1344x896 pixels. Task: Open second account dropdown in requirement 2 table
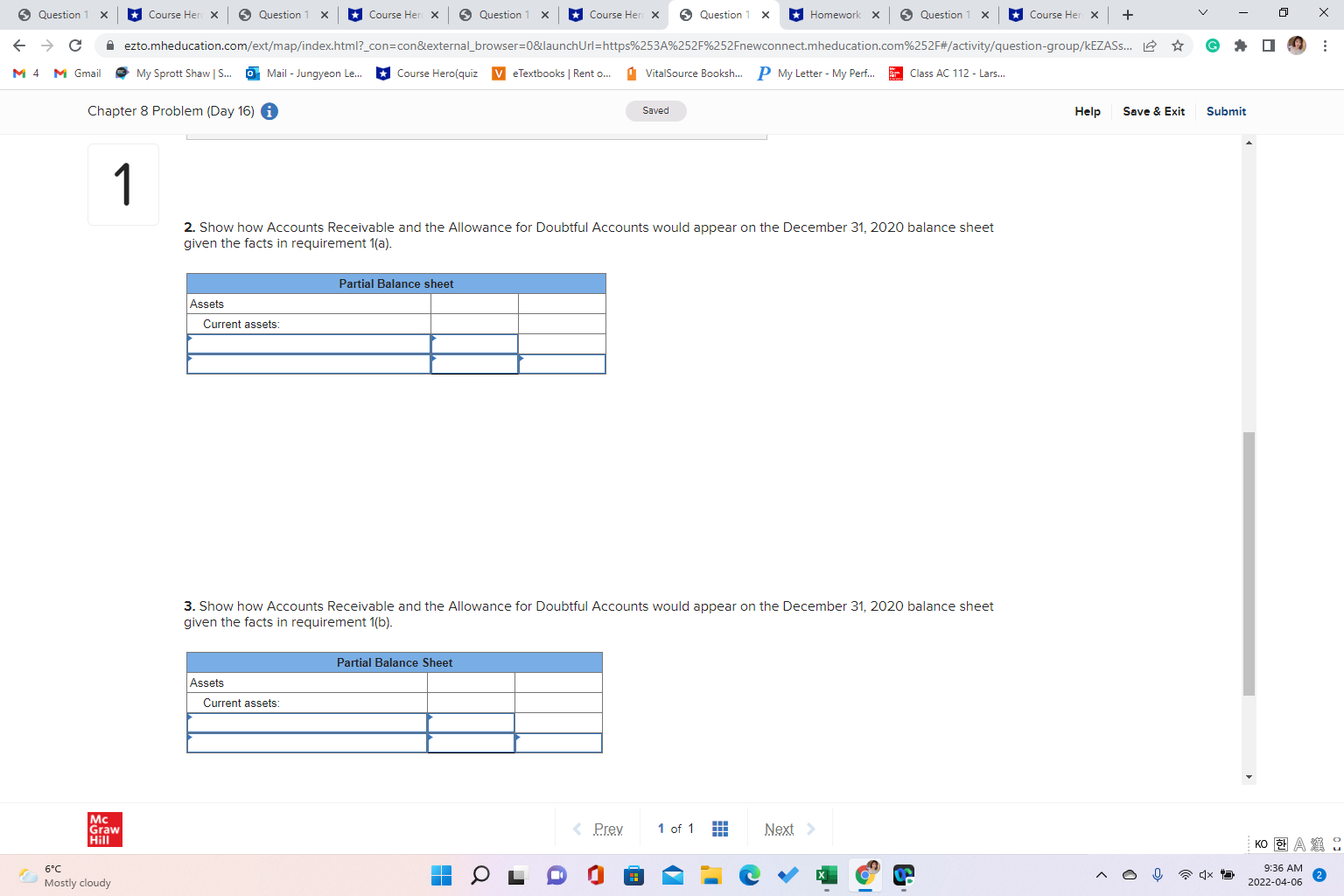tap(309, 364)
